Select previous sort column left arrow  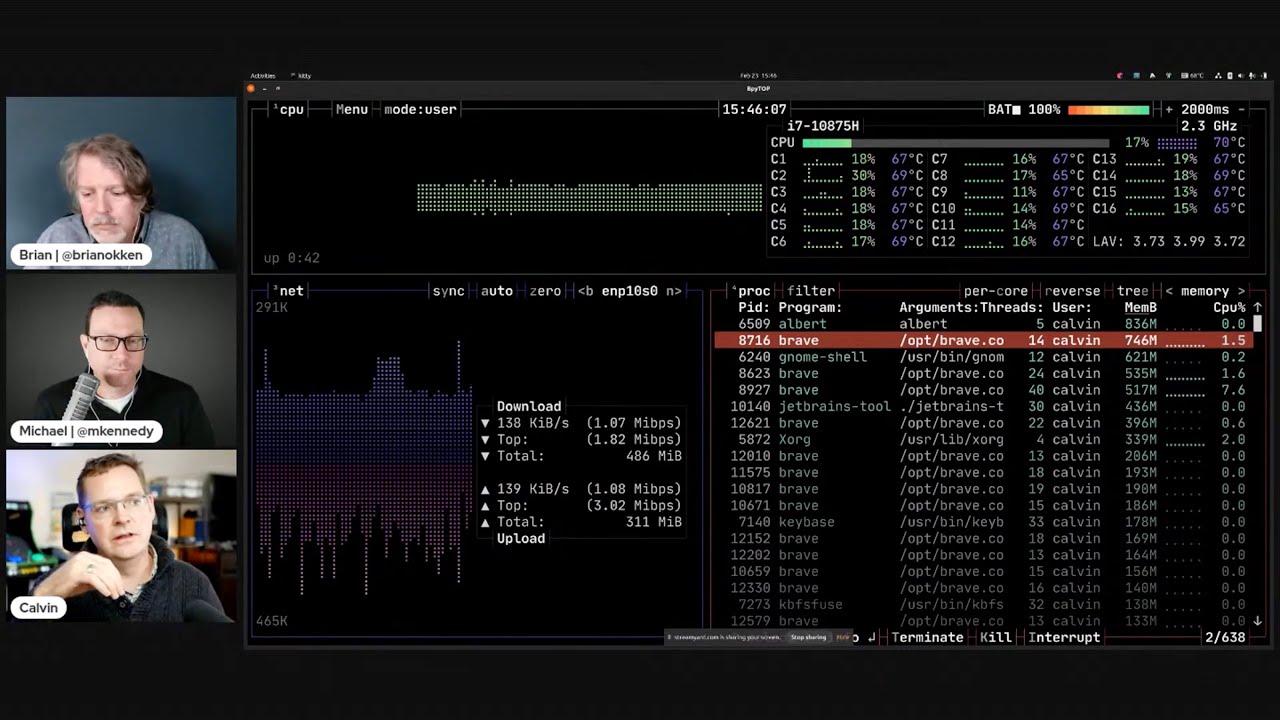click(1169, 291)
